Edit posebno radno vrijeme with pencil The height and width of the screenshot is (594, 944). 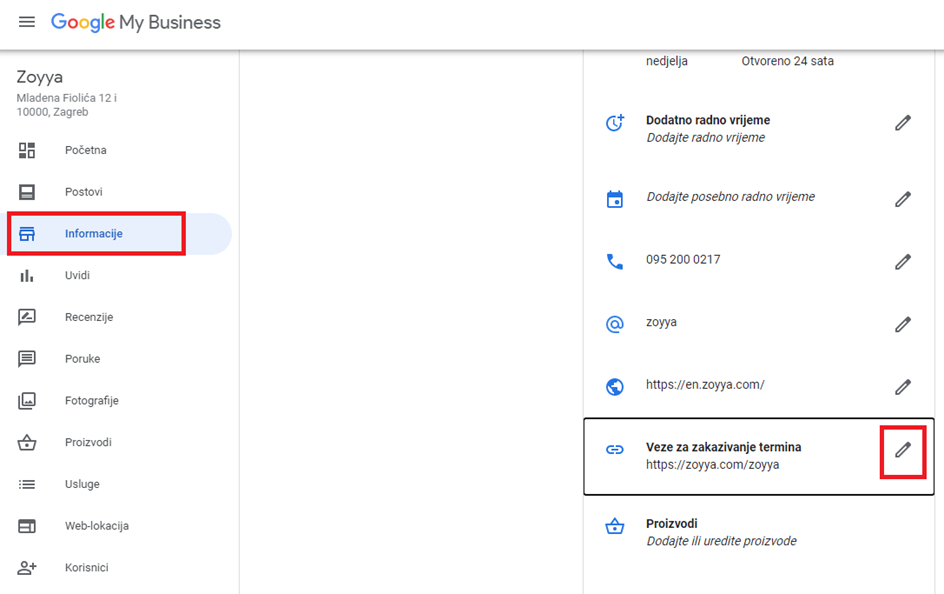click(x=902, y=199)
